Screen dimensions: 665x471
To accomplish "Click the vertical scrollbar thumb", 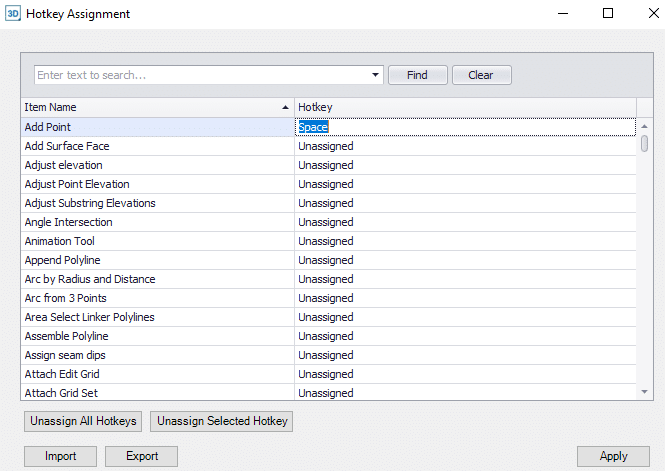I will (644, 143).
